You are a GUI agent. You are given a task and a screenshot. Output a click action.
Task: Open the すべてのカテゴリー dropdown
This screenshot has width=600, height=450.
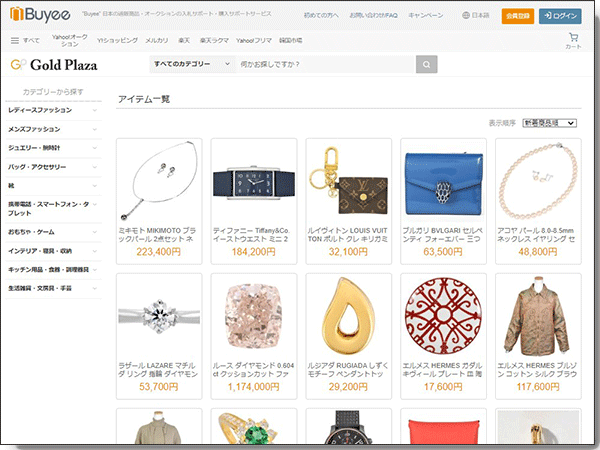(x=192, y=64)
